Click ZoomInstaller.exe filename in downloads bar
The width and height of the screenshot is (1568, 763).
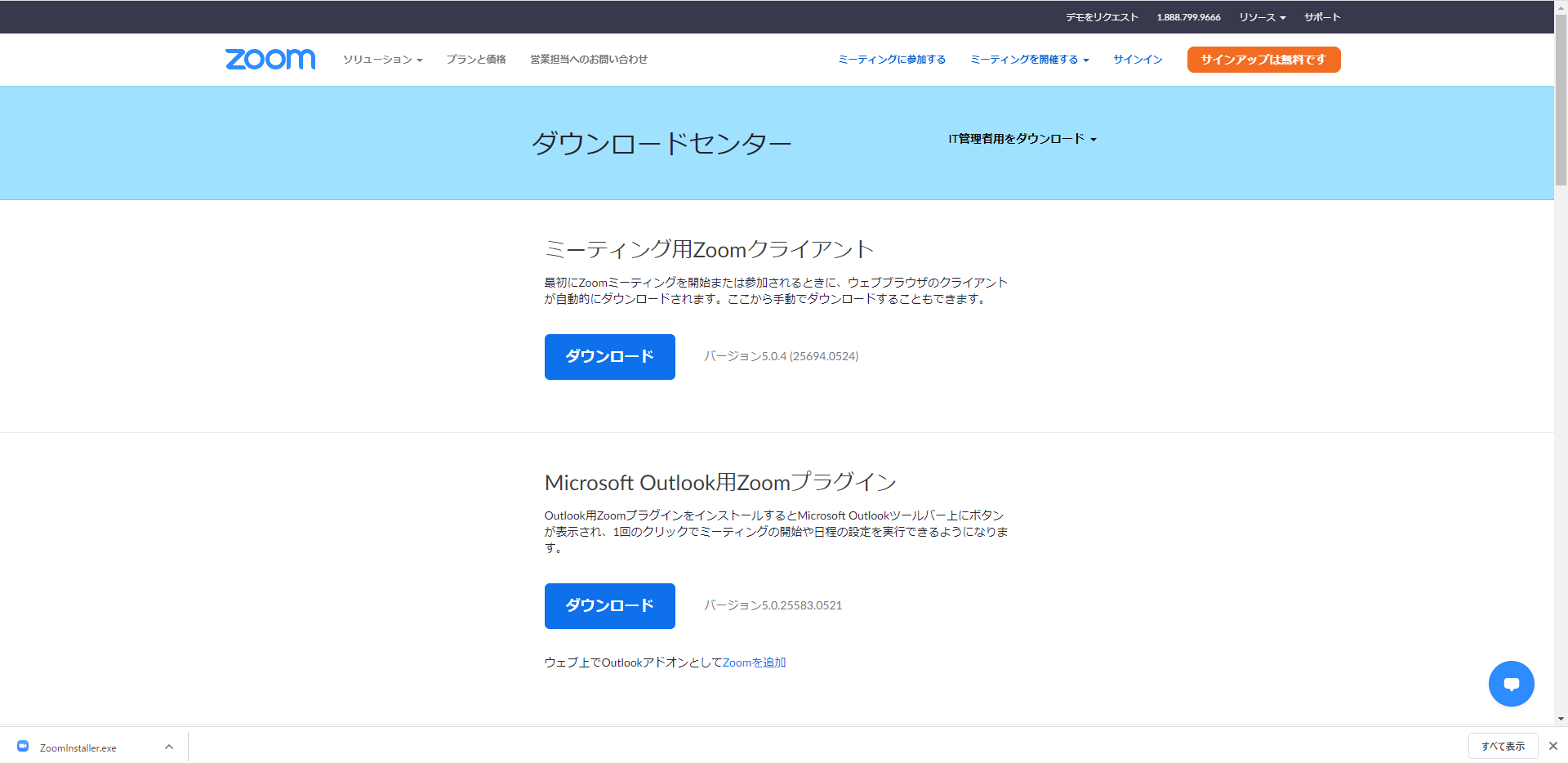(78, 747)
